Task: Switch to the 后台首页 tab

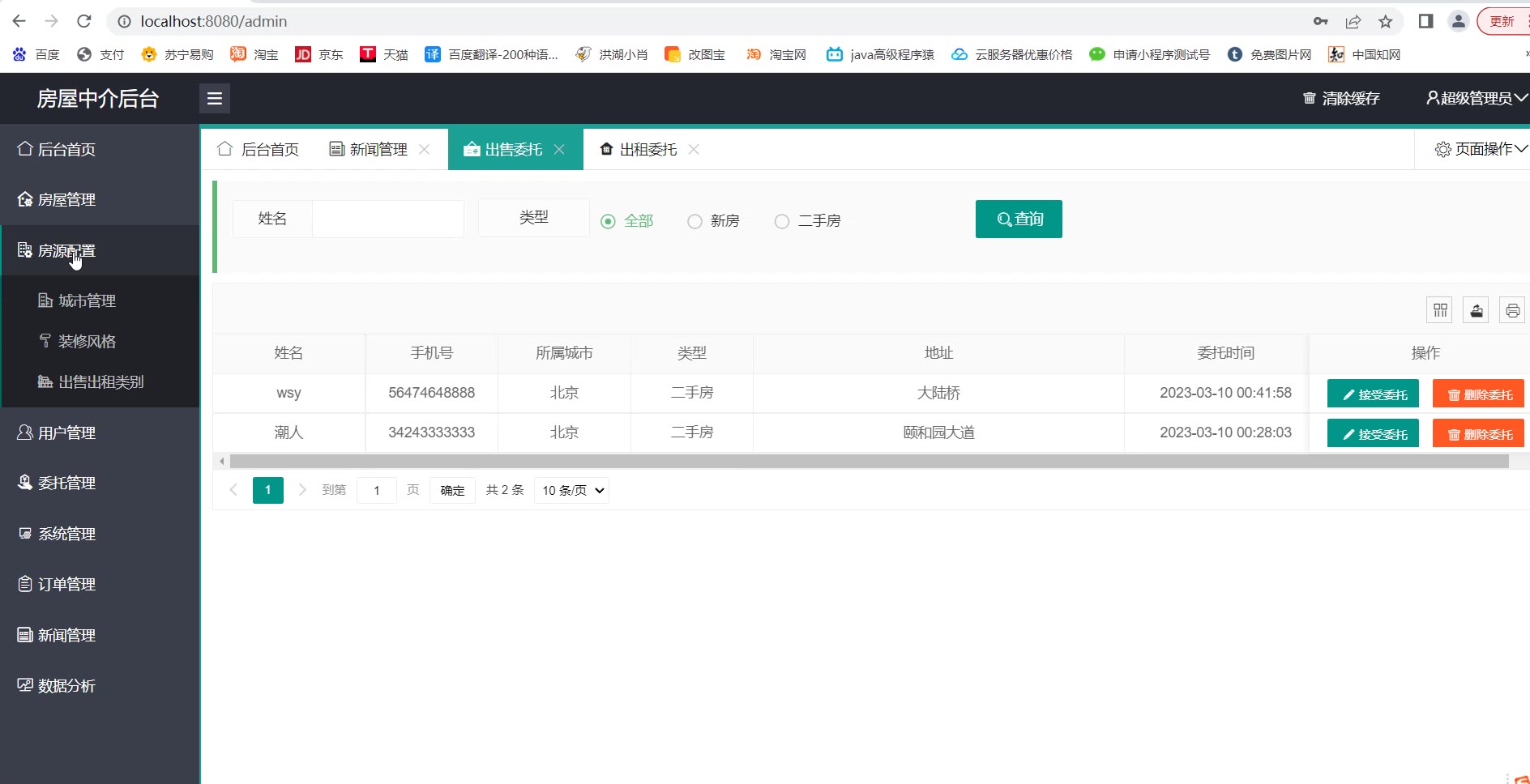Action: [x=259, y=149]
